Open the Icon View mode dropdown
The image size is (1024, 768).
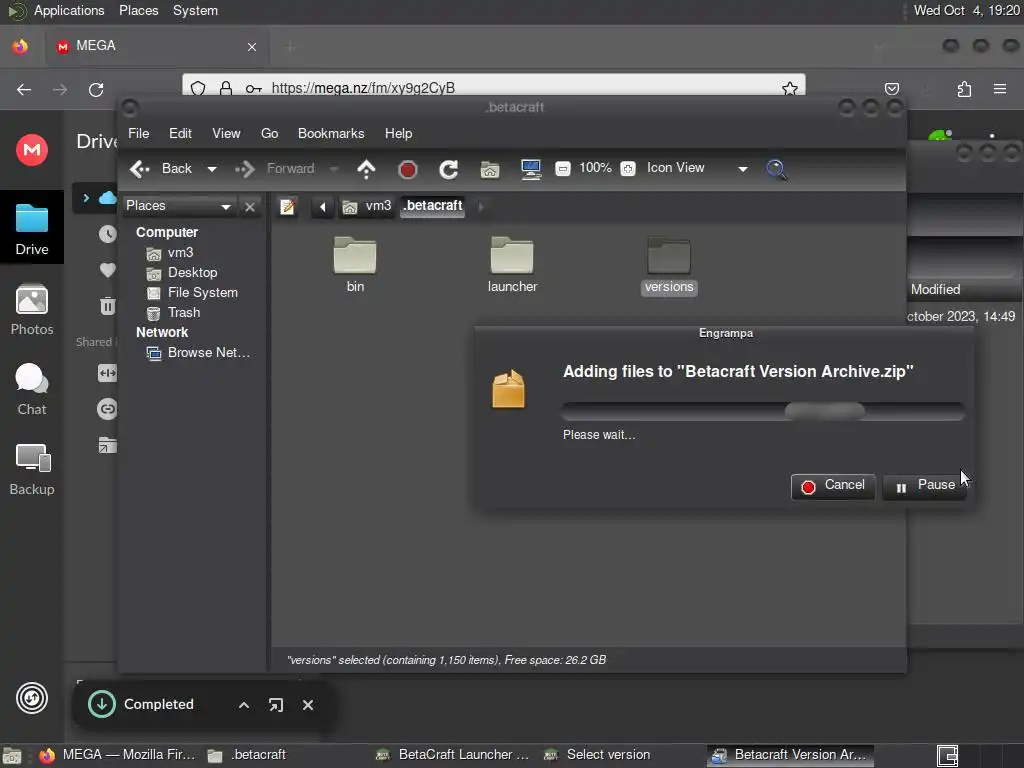696,168
